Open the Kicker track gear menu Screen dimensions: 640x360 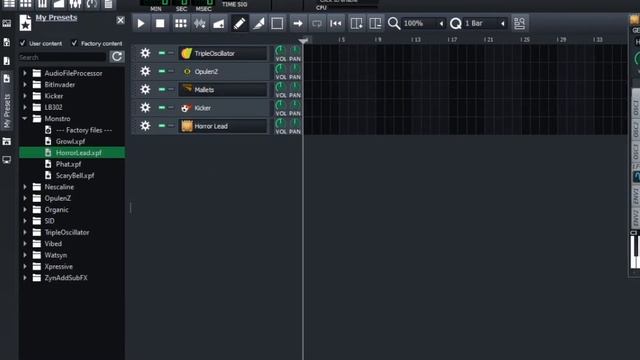pyautogui.click(x=145, y=108)
